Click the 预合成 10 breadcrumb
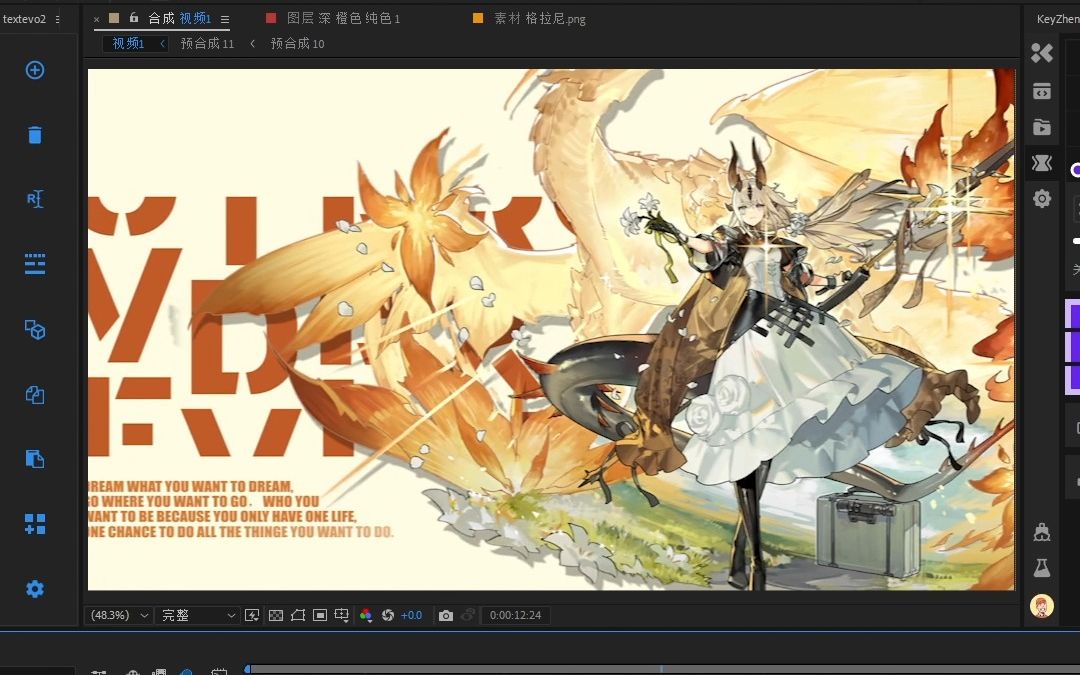1080x675 pixels. pyautogui.click(x=295, y=43)
